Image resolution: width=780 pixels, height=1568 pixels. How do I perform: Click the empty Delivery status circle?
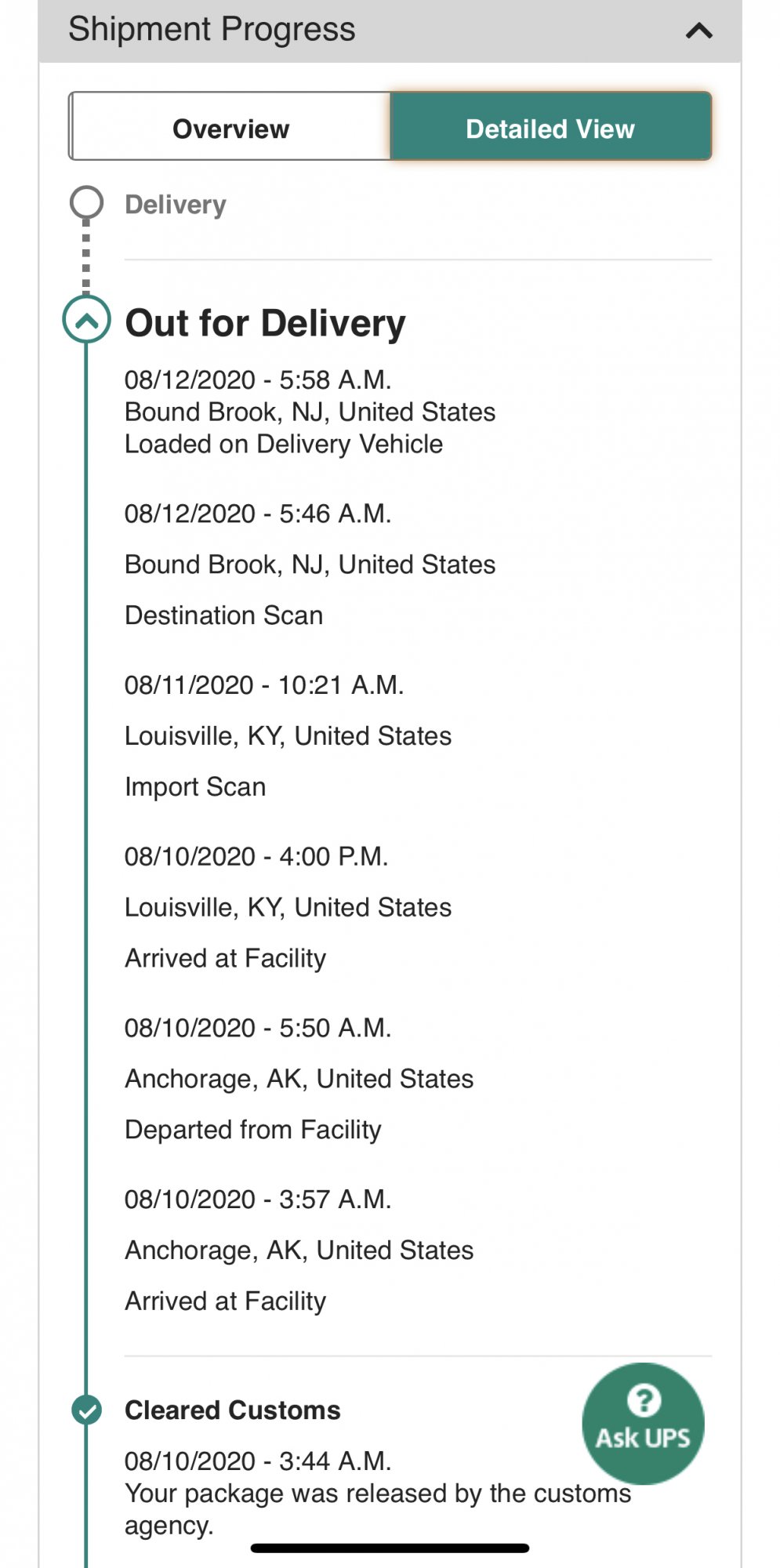[86, 202]
